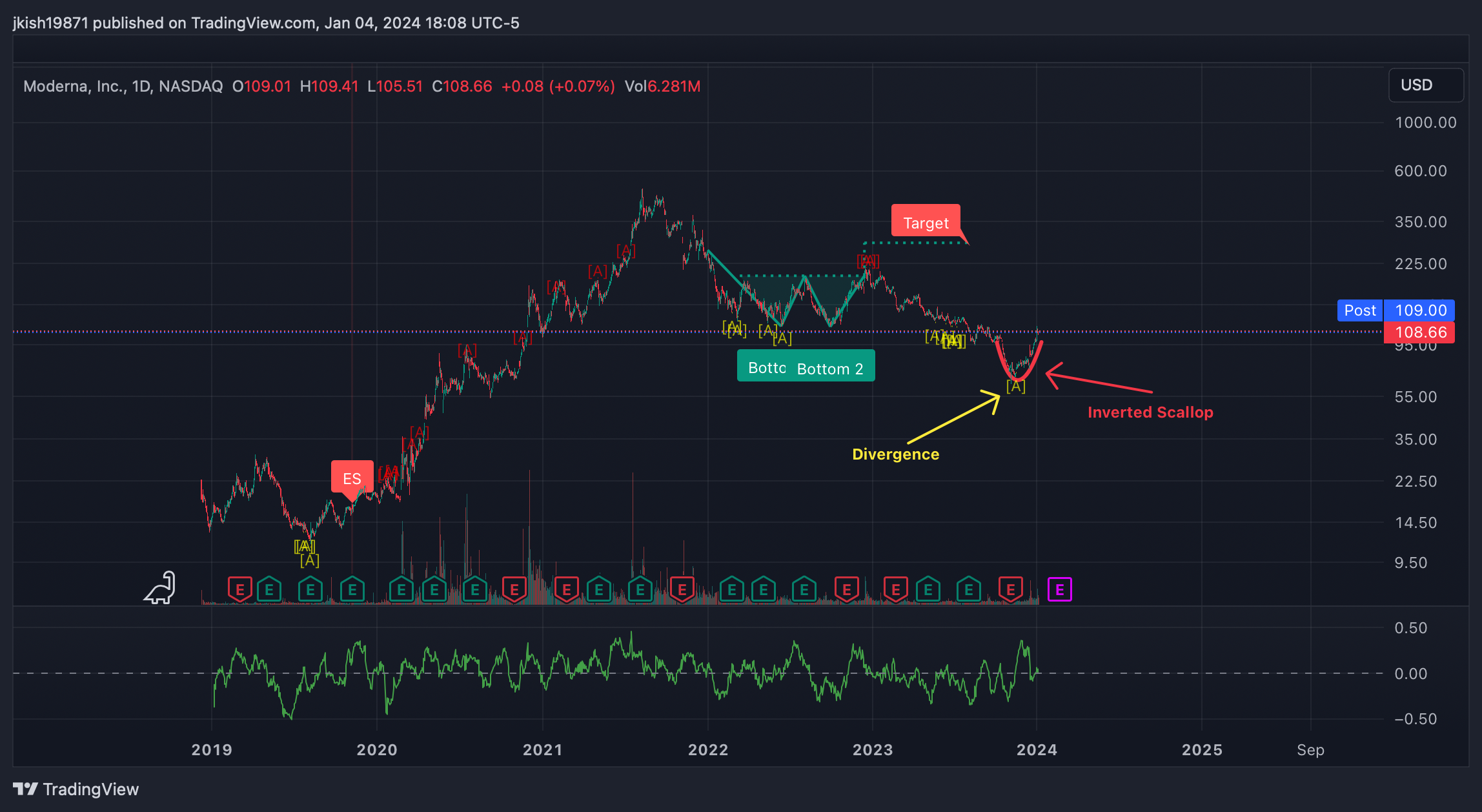The width and height of the screenshot is (1482, 812).
Task: Click the H109.41 high value
Action: pyautogui.click(x=329, y=86)
